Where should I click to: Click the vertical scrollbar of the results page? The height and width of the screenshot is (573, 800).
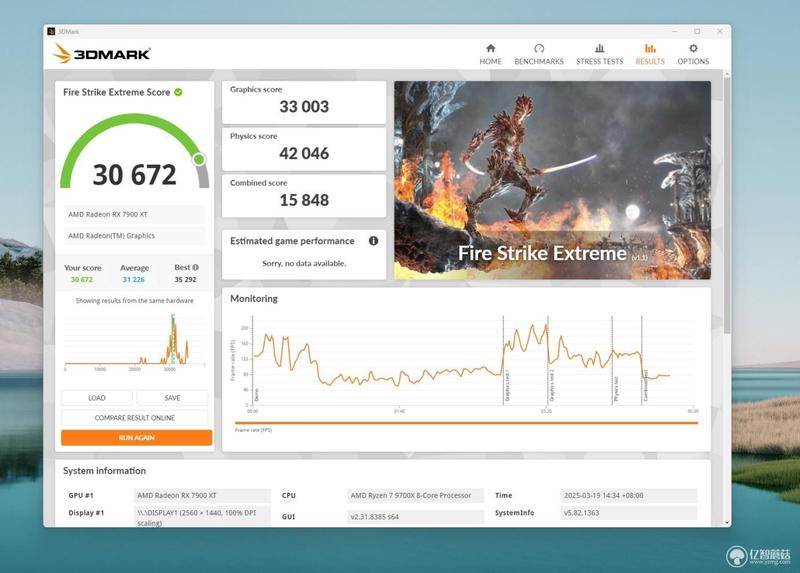click(727, 204)
